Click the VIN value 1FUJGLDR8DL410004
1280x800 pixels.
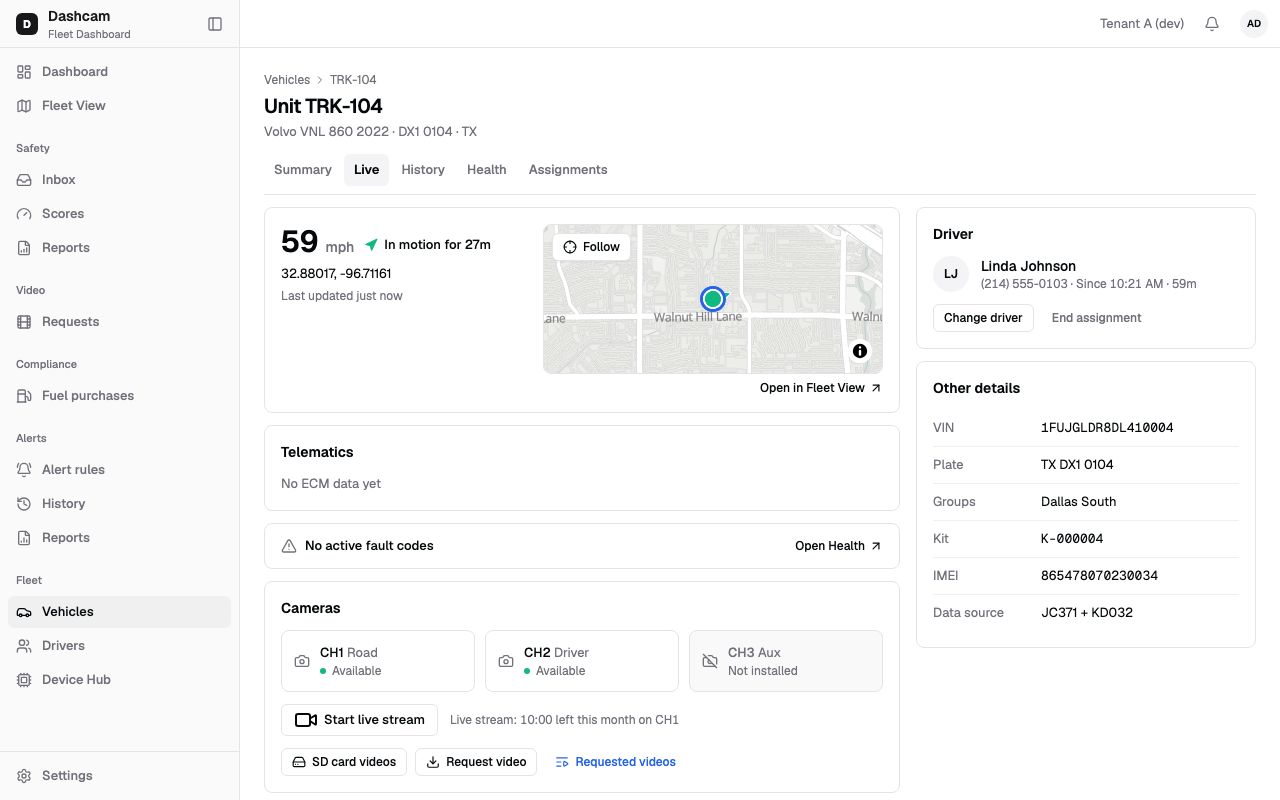[1107, 428]
